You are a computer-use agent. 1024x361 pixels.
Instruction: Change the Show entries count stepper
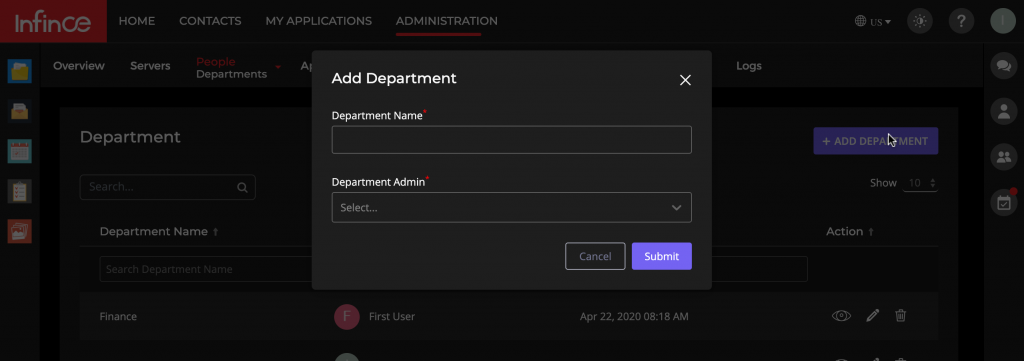click(x=920, y=183)
